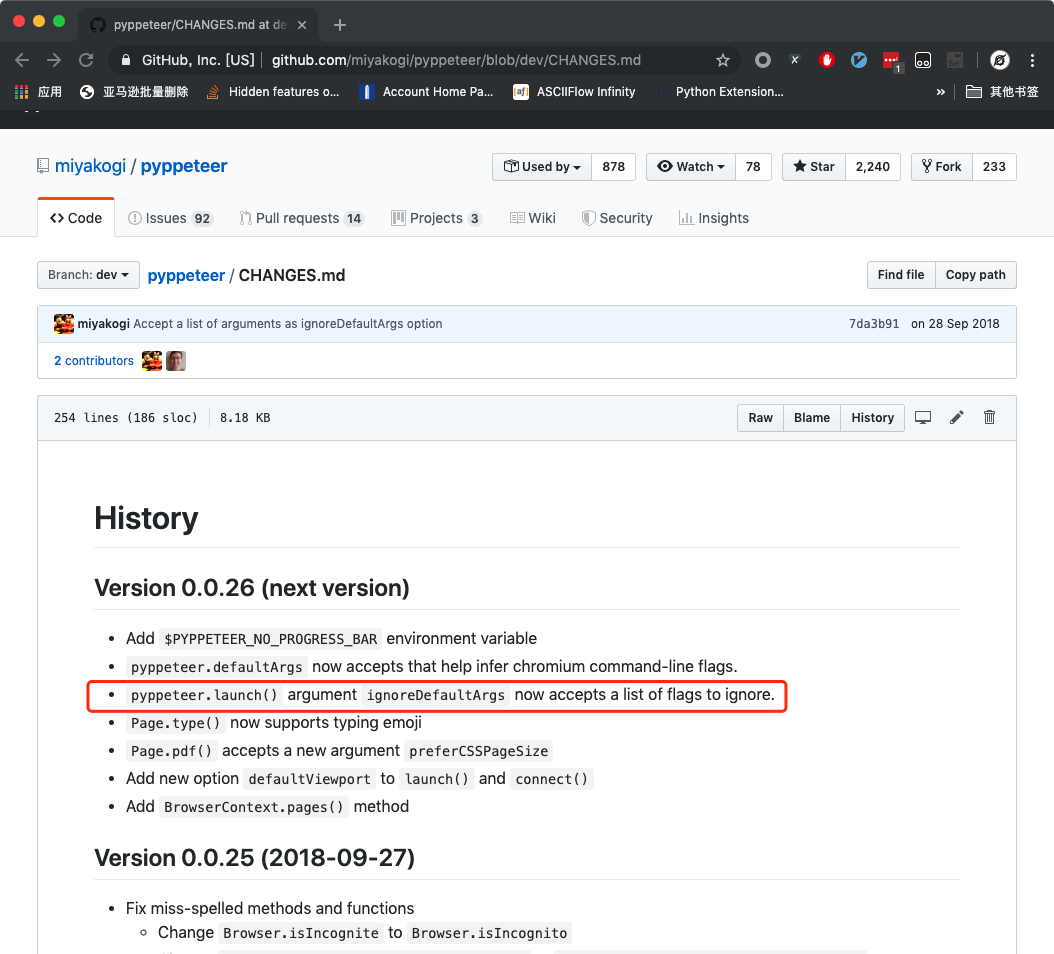The height and width of the screenshot is (954, 1054).
Task: Click the repository book icon beside miyakogi
Action: tap(43, 166)
